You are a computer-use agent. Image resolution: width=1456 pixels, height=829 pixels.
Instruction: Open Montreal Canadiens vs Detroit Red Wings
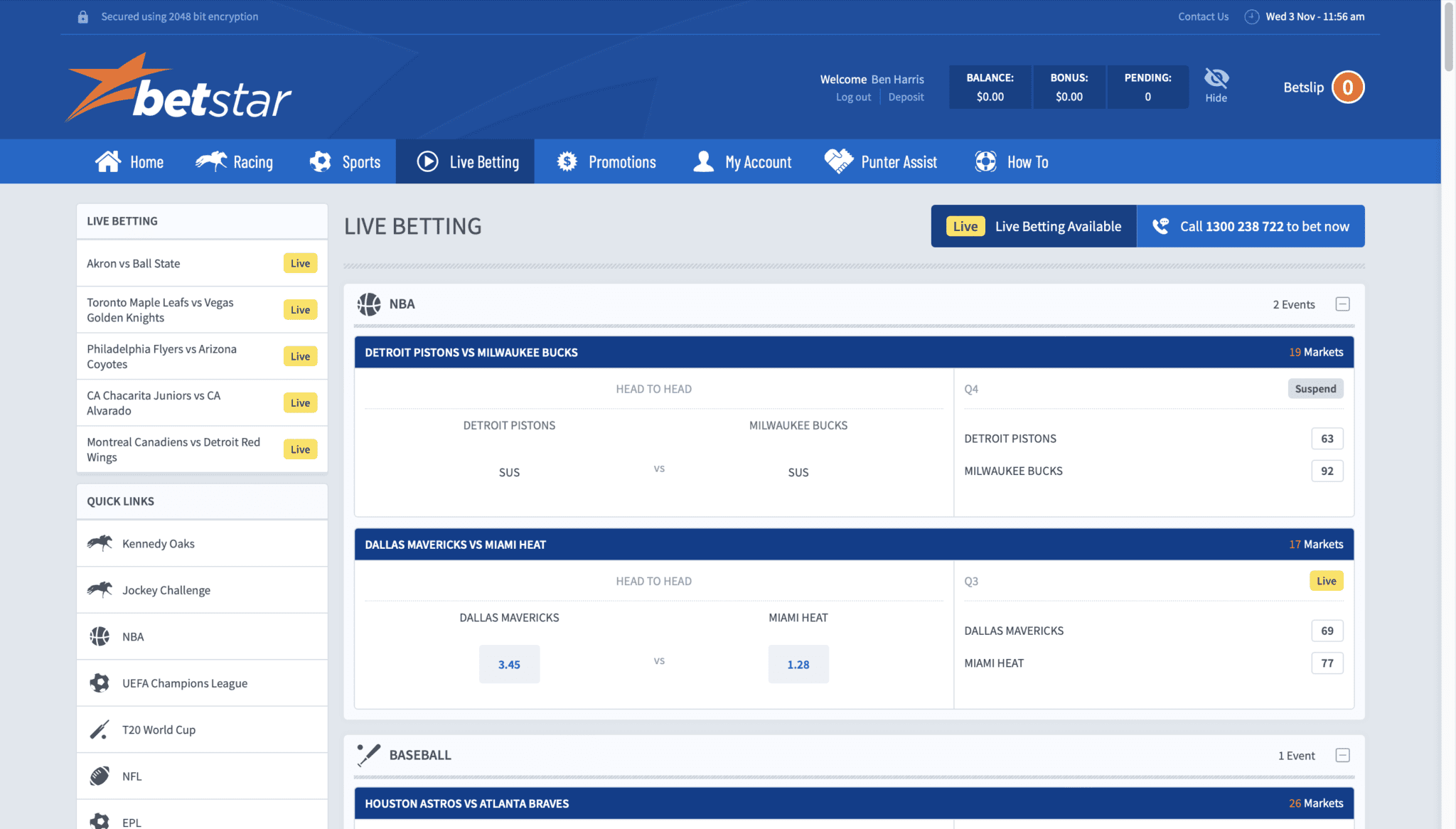tap(202, 449)
